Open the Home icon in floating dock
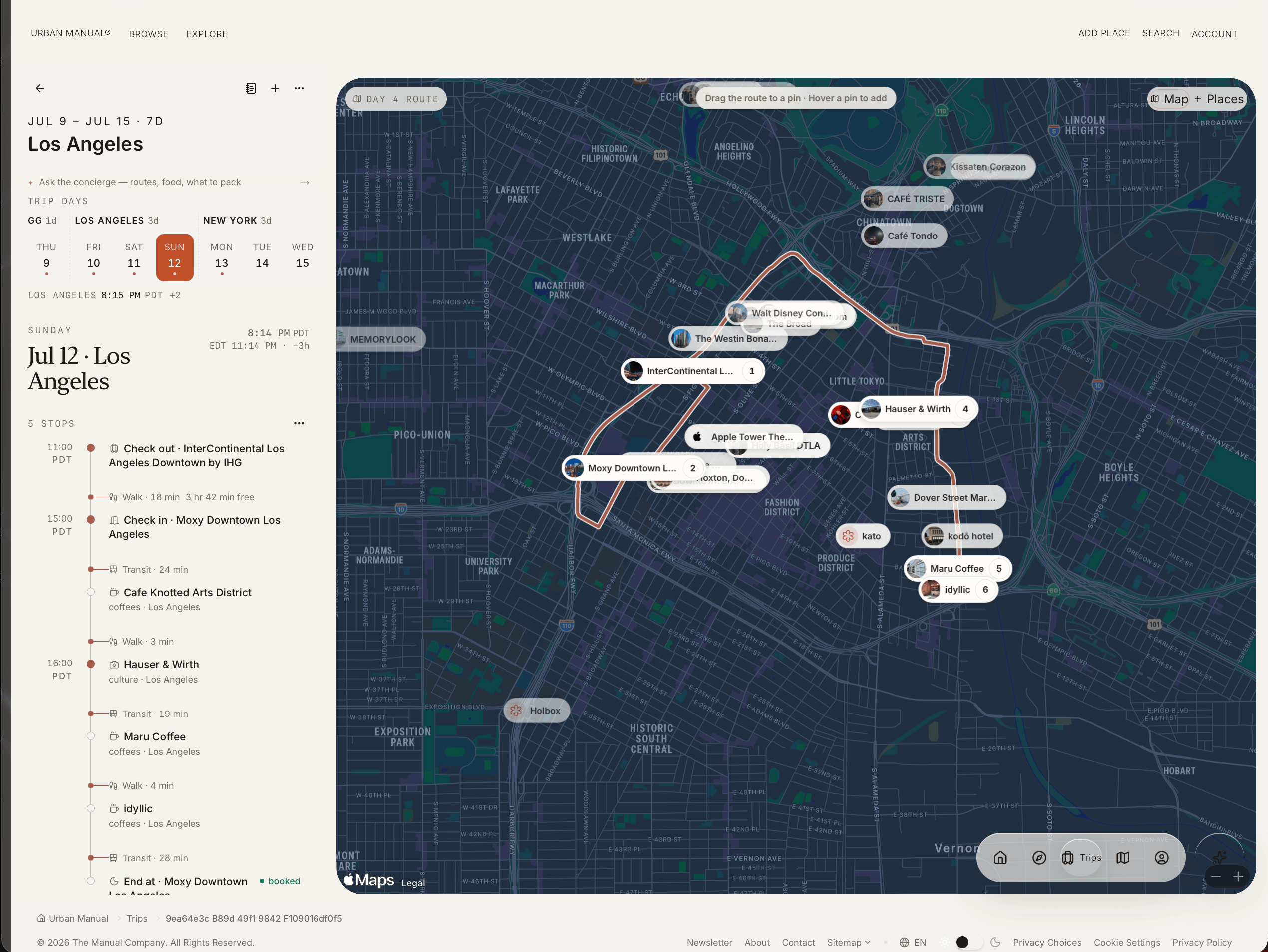Viewport: 1268px width, 952px height. pyautogui.click(x=1000, y=858)
